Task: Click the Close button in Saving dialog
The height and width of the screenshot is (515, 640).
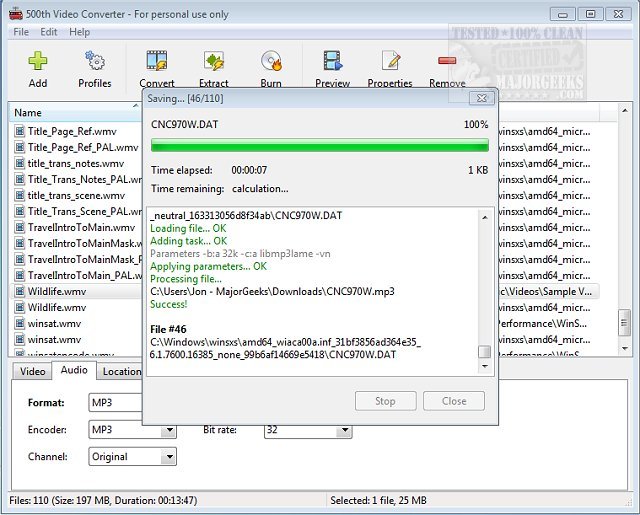Action: (454, 401)
